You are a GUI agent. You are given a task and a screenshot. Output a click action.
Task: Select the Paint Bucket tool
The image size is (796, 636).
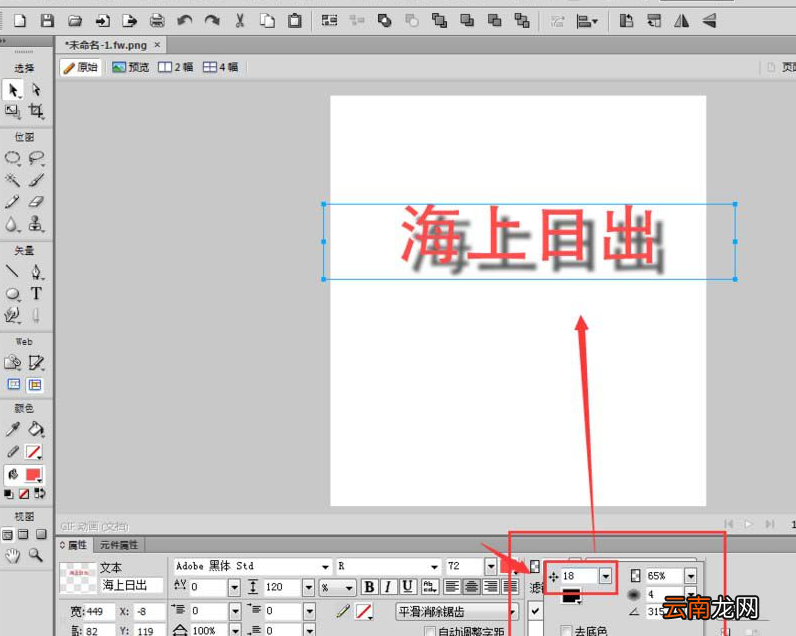[36, 429]
